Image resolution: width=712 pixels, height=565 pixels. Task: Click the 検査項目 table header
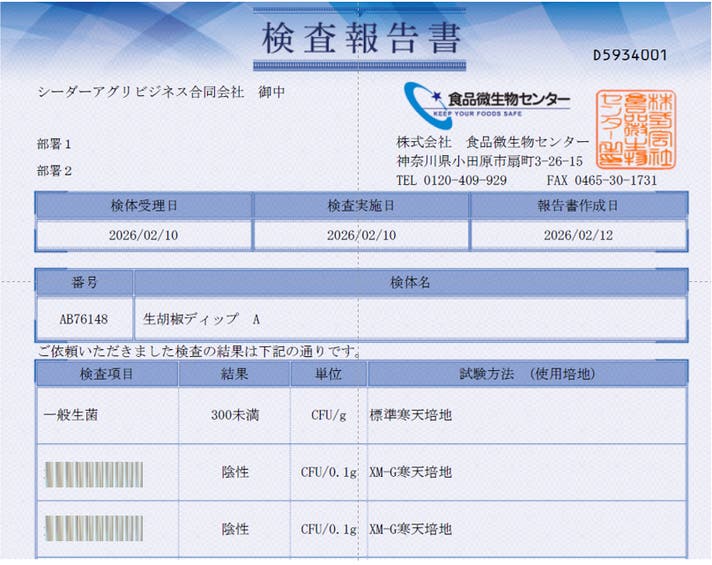click(x=107, y=373)
